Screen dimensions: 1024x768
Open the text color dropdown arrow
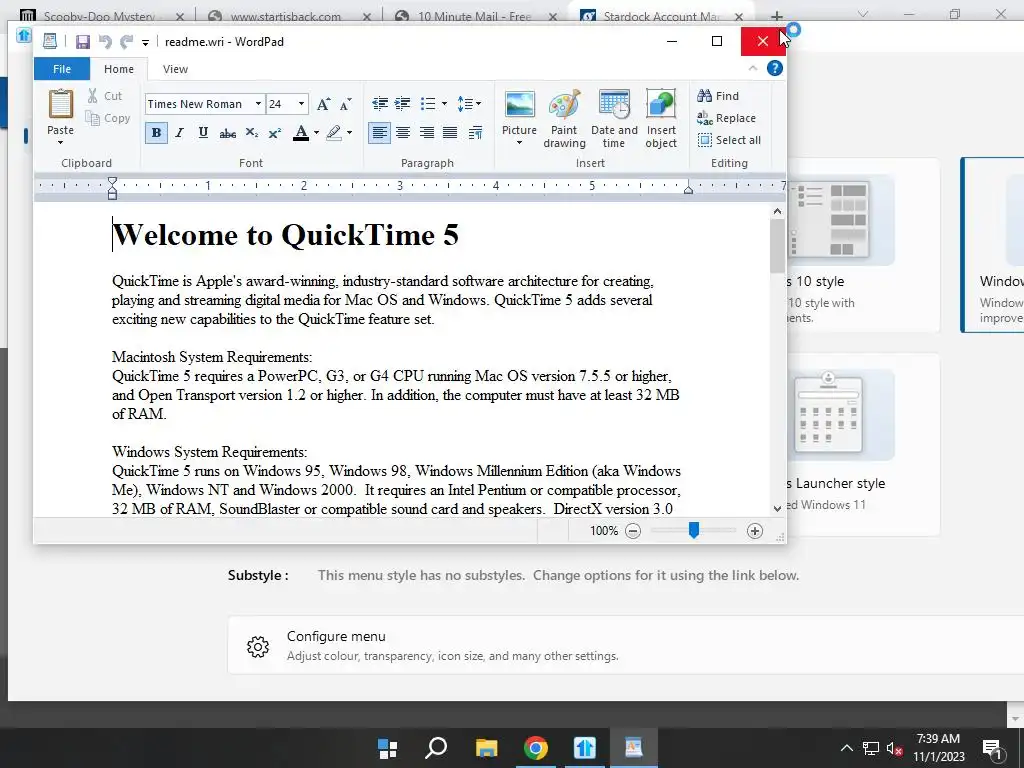pyautogui.click(x=317, y=133)
